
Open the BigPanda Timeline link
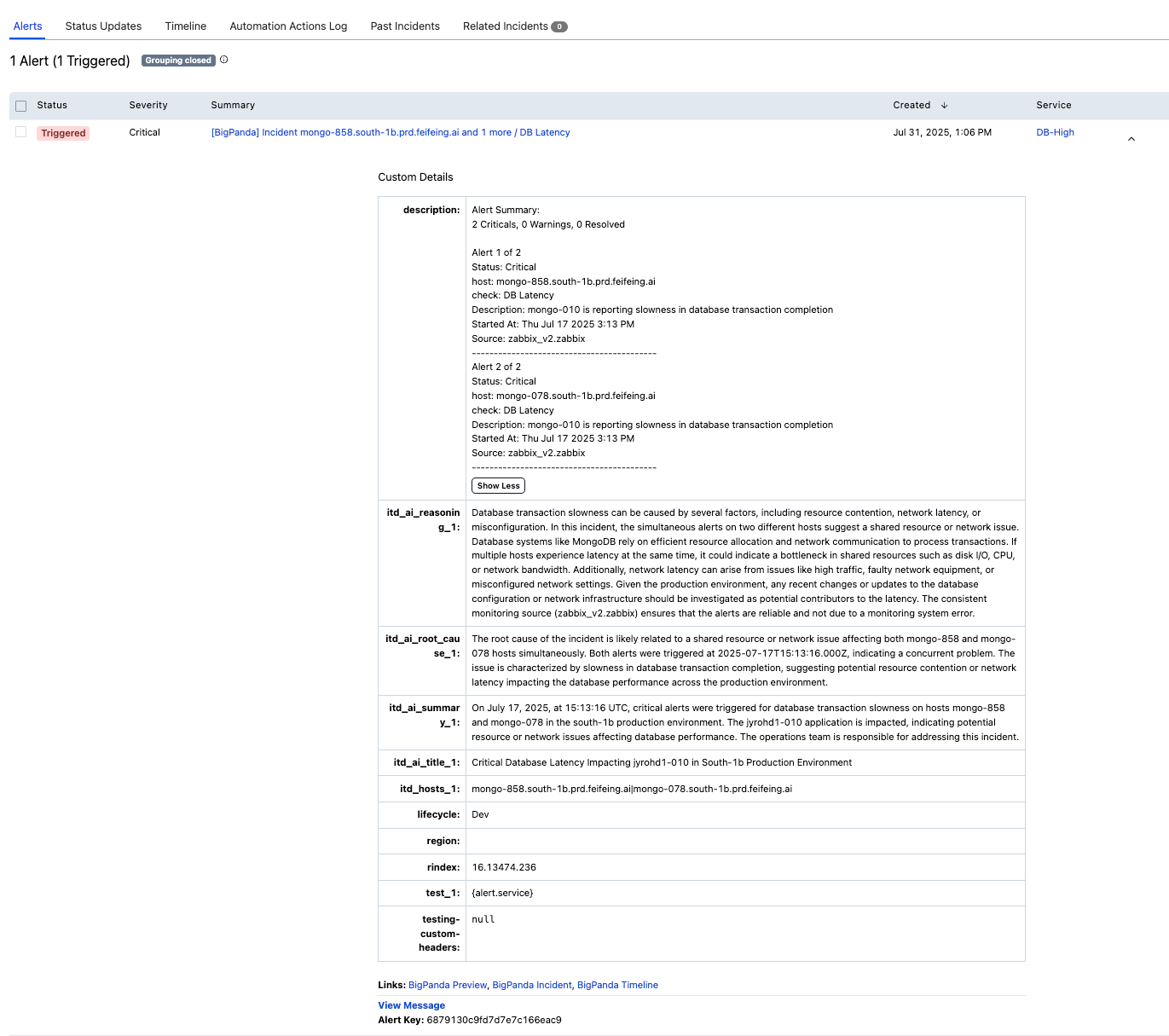pyautogui.click(x=617, y=985)
